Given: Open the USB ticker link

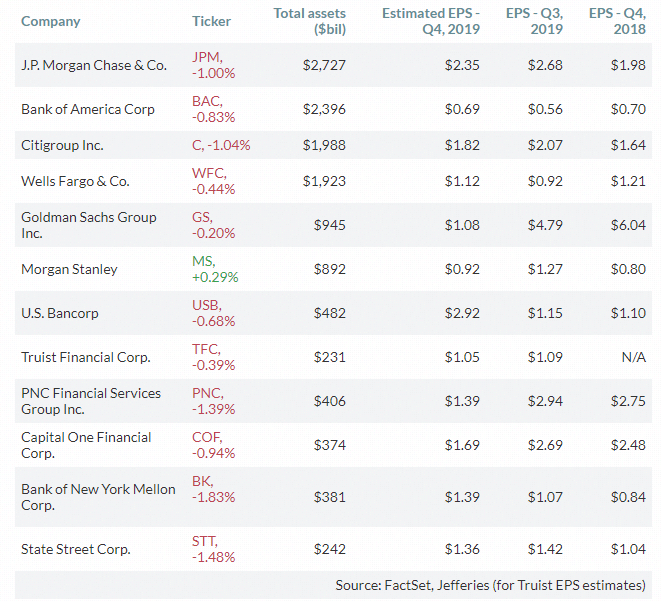Looking at the screenshot, I should 208,306.
